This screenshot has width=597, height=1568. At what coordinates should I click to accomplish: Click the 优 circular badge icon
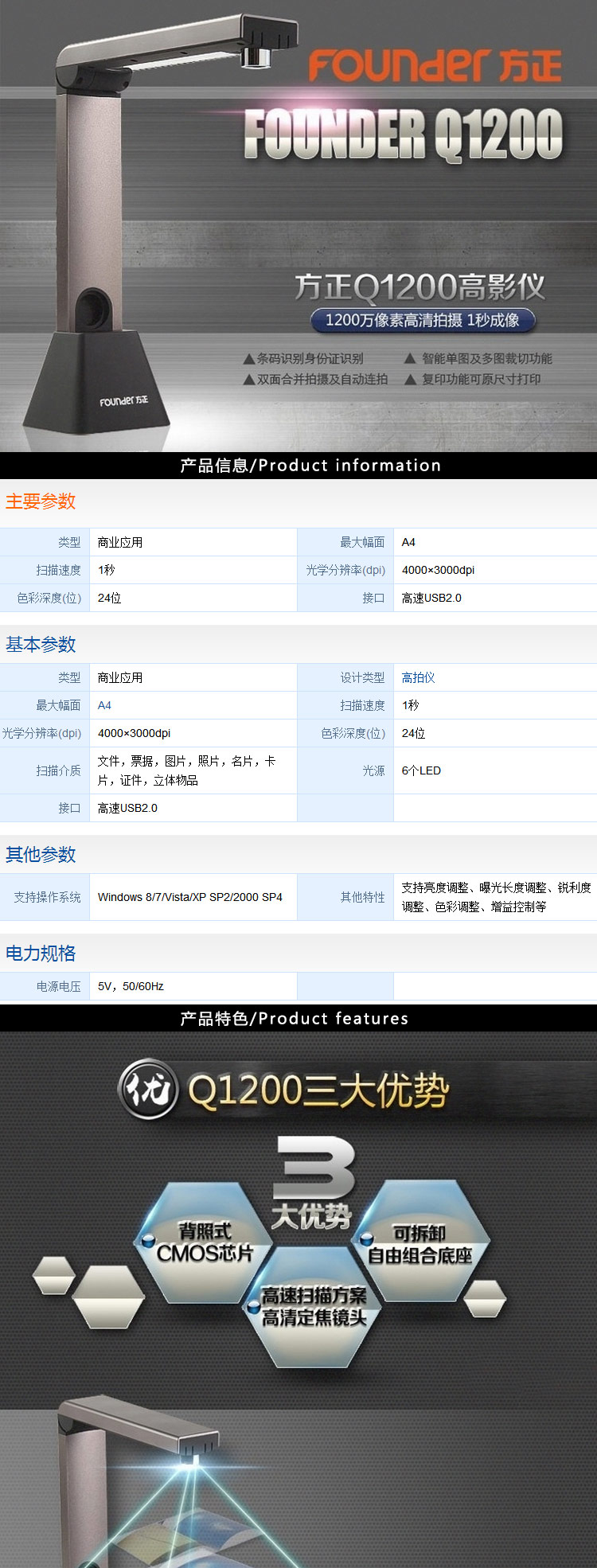click(148, 1089)
